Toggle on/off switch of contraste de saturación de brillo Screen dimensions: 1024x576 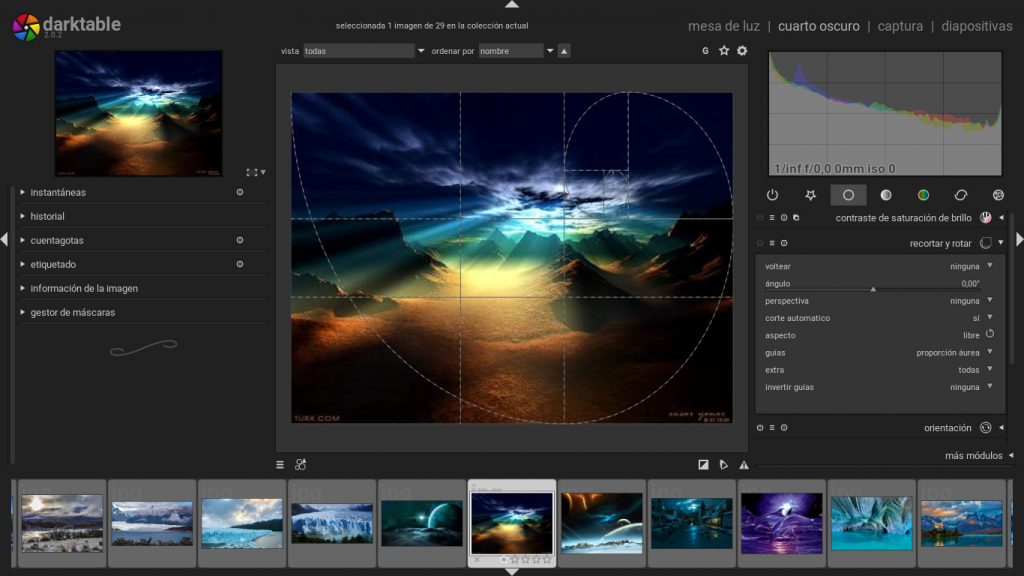[x=760, y=217]
